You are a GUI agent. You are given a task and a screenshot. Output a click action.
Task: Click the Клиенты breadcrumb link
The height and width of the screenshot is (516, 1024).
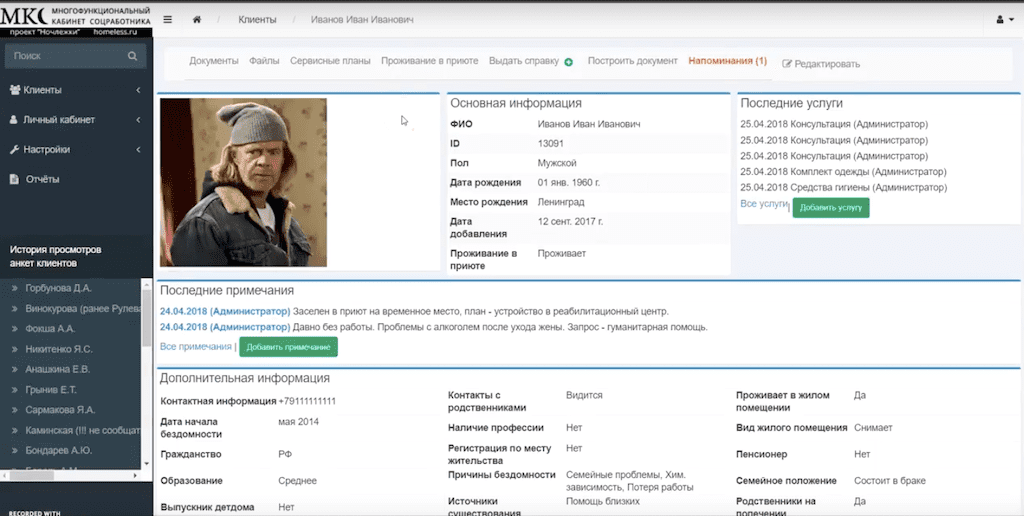click(258, 20)
